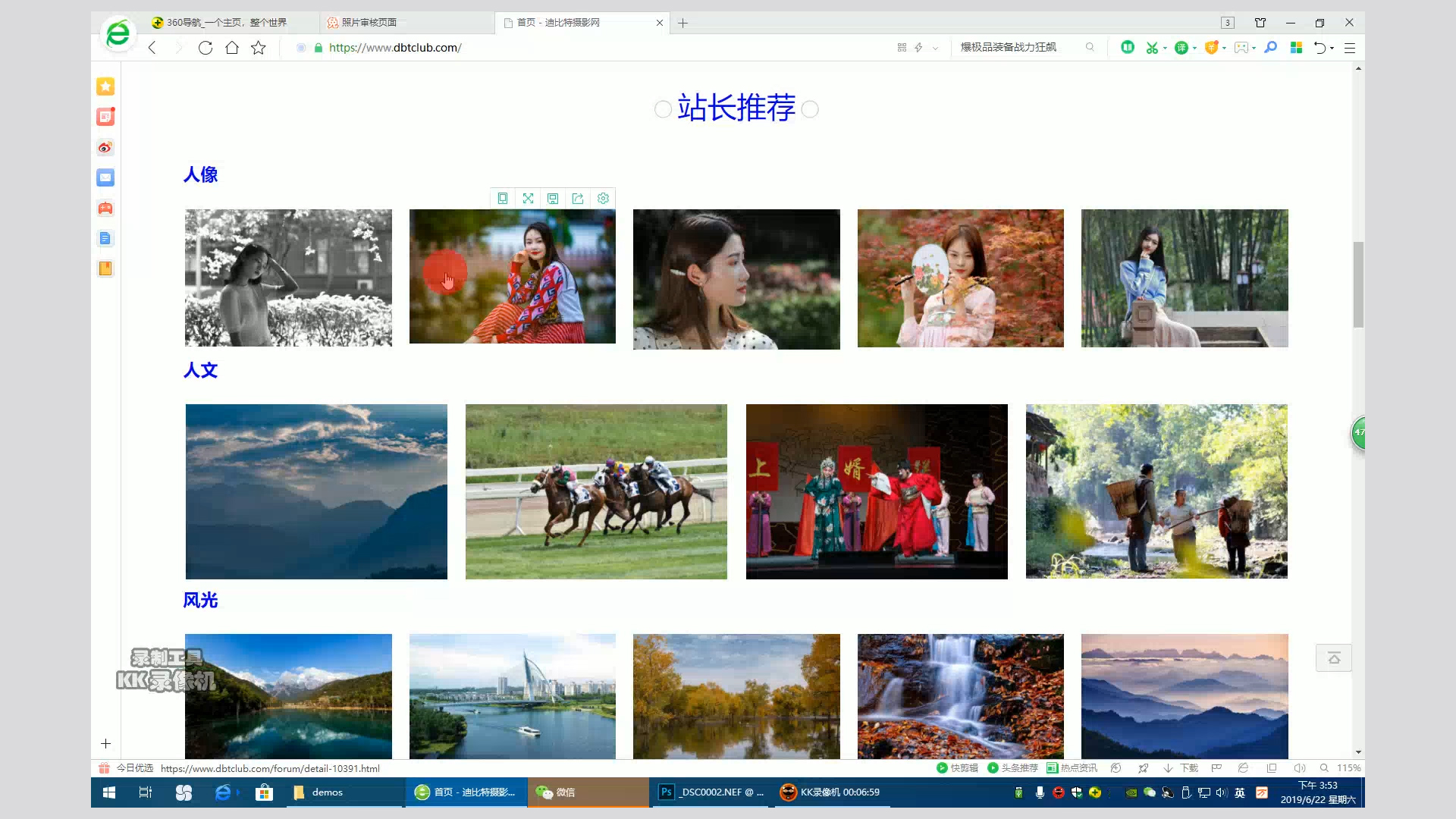Select the circle right of 站长推荐
The height and width of the screenshot is (819, 1456).
point(810,109)
